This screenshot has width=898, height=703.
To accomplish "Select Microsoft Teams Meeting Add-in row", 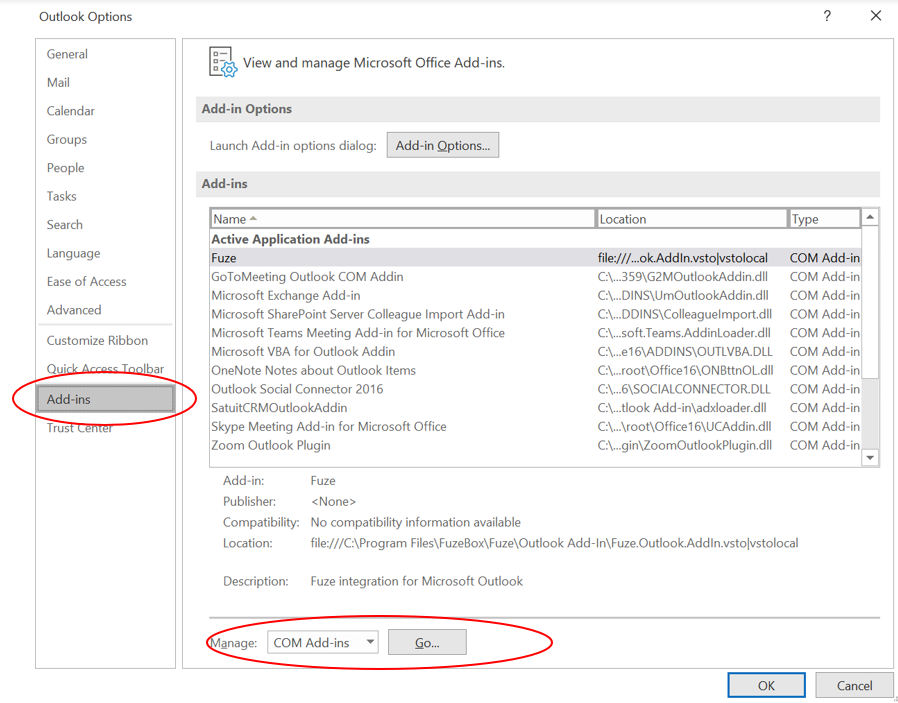I will (x=535, y=333).
